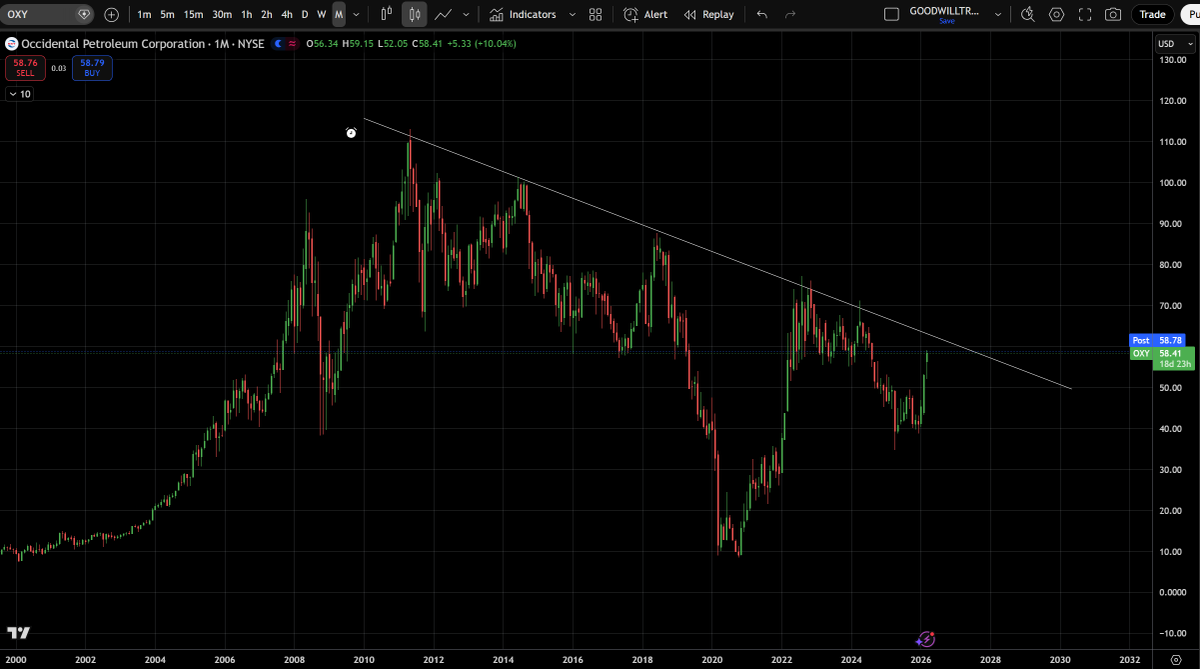Select the 1h timeframe
1200x669 pixels.
(x=246, y=15)
